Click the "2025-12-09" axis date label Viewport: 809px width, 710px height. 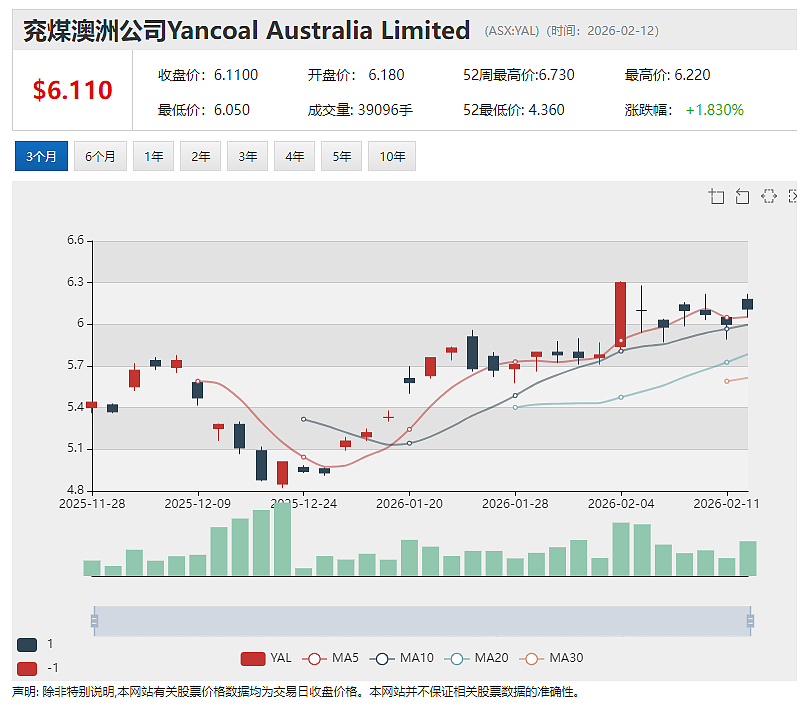198,504
